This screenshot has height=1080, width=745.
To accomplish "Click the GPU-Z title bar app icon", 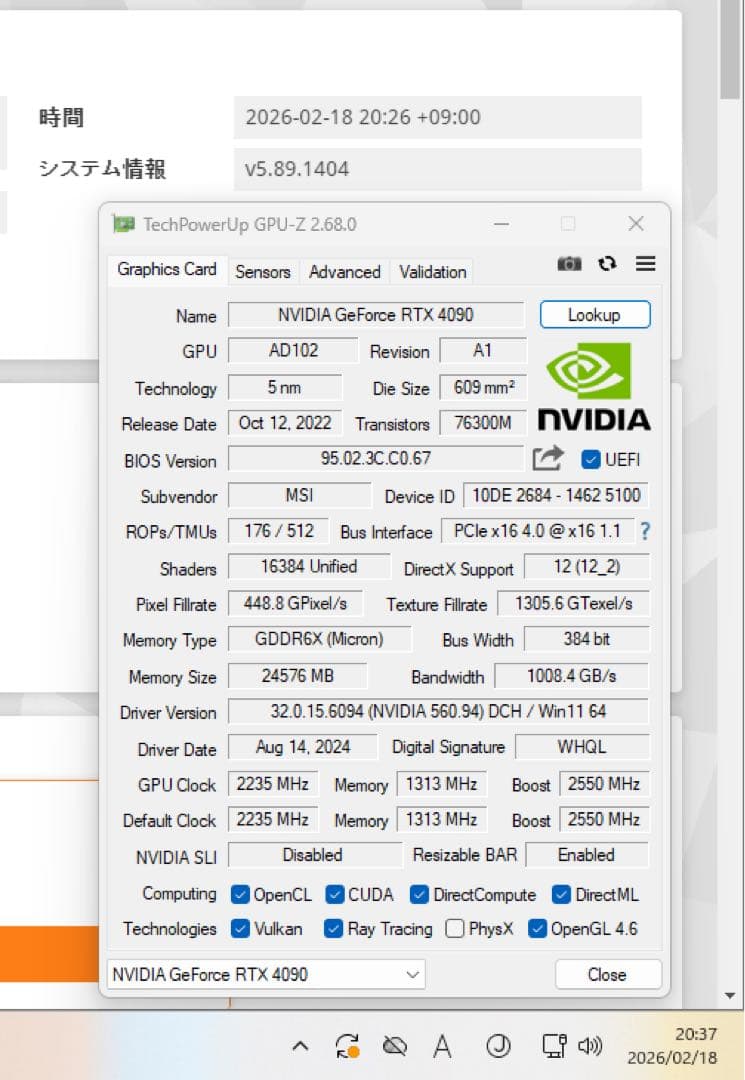I will coord(124,224).
